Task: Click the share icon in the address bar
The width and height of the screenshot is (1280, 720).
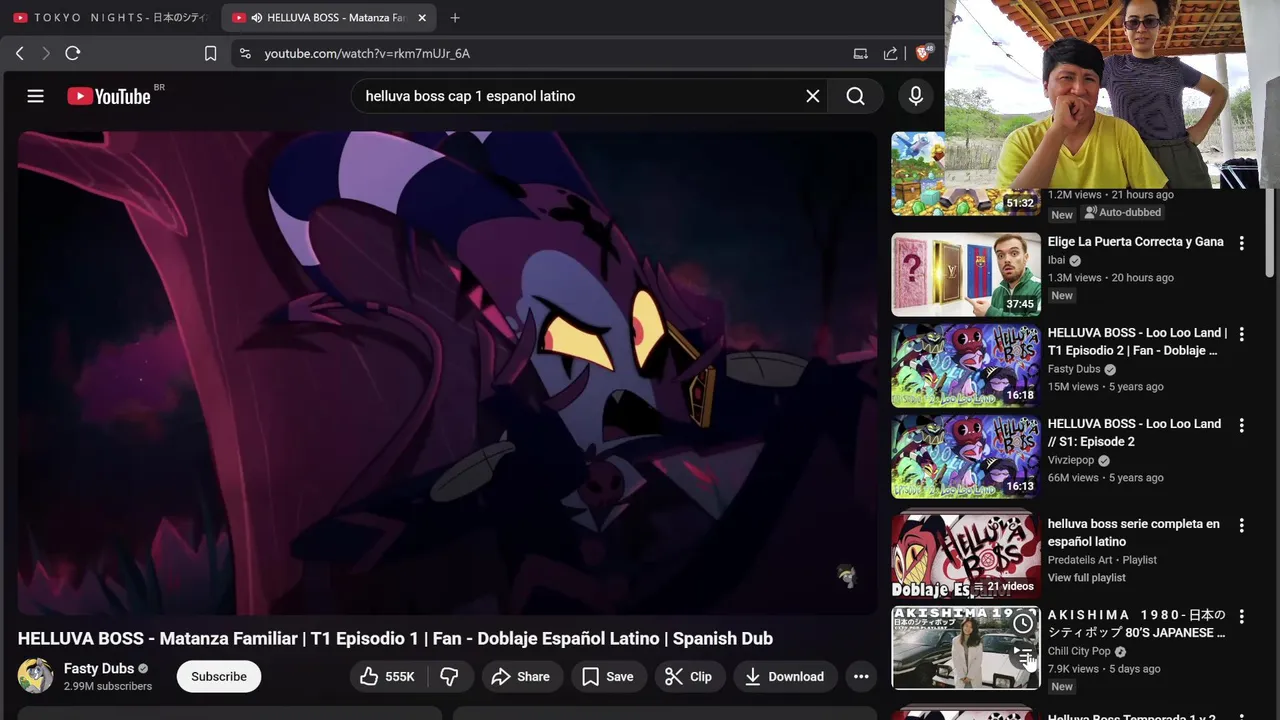Action: click(x=890, y=53)
